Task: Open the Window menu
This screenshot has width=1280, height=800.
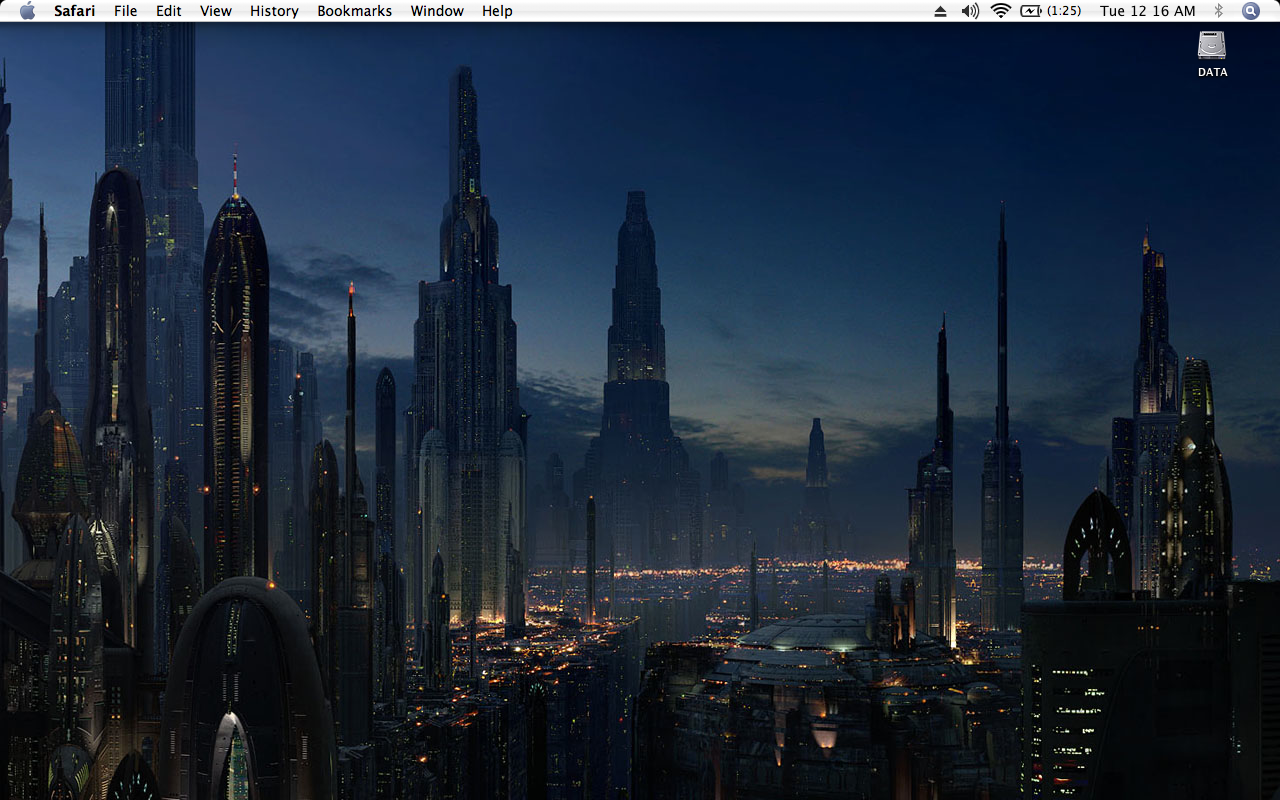Action: (x=437, y=11)
